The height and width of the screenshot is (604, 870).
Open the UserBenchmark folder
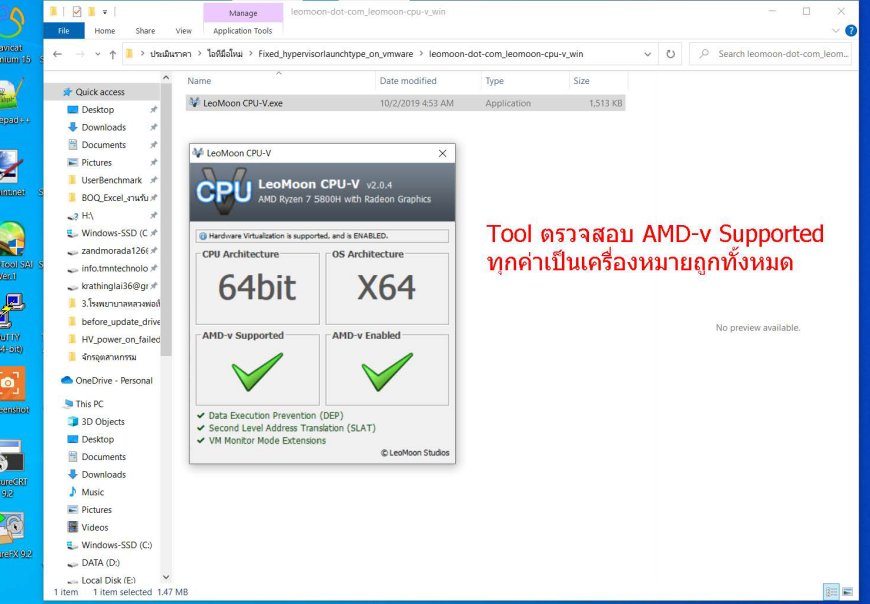[112, 180]
